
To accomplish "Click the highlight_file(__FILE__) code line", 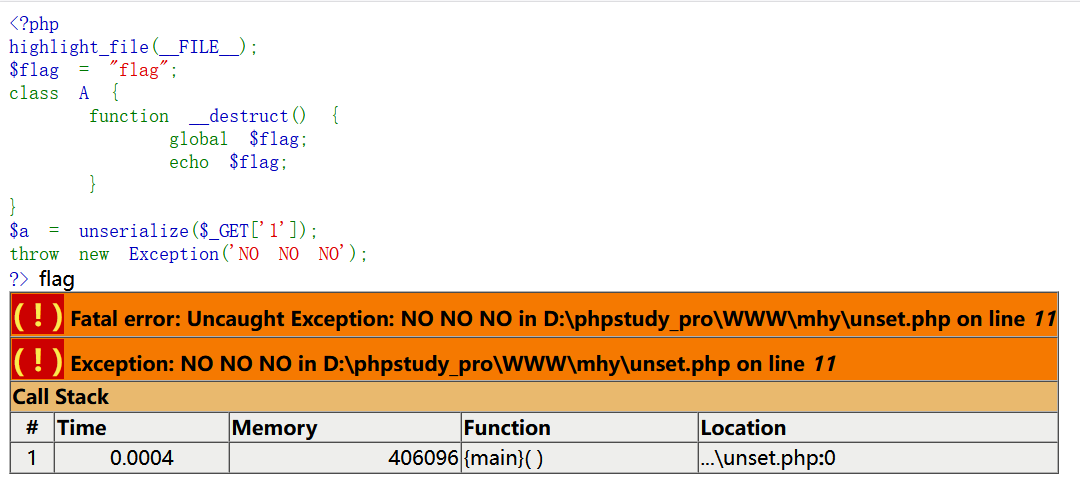I will pyautogui.click(x=133, y=47).
